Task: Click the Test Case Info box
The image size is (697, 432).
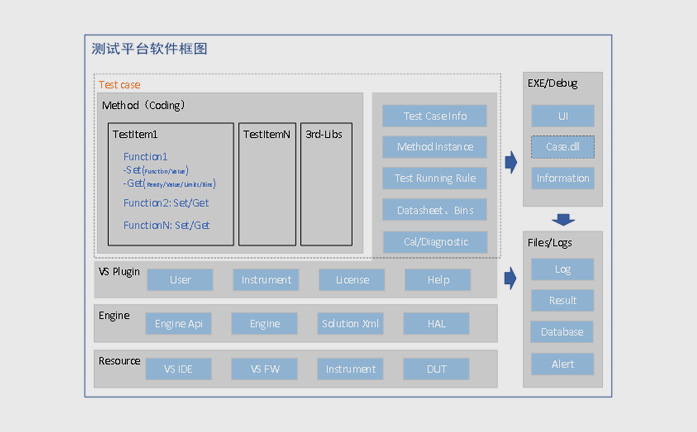Action: (x=434, y=116)
